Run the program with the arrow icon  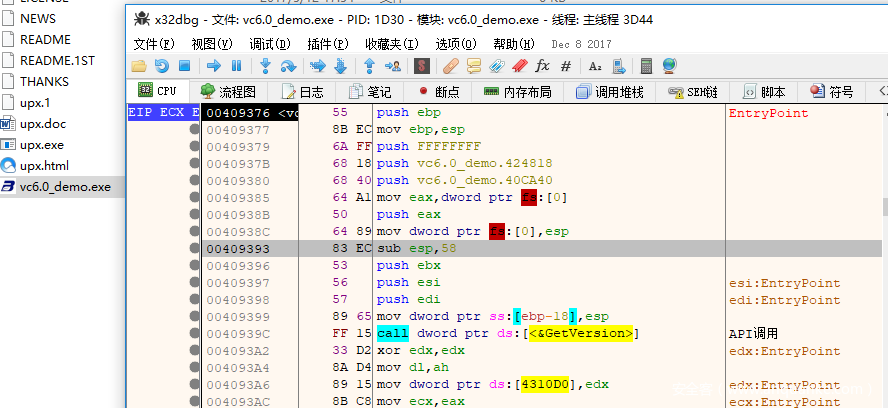(x=214, y=66)
